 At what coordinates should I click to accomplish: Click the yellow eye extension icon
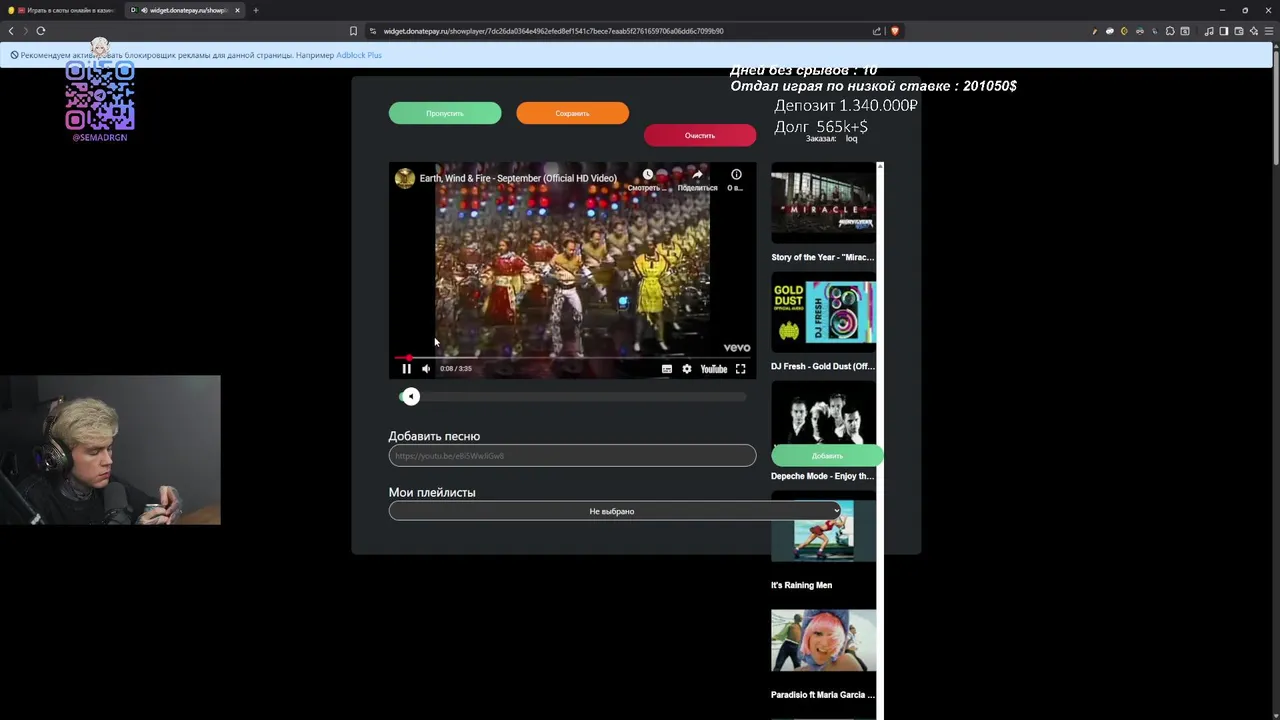click(1124, 31)
